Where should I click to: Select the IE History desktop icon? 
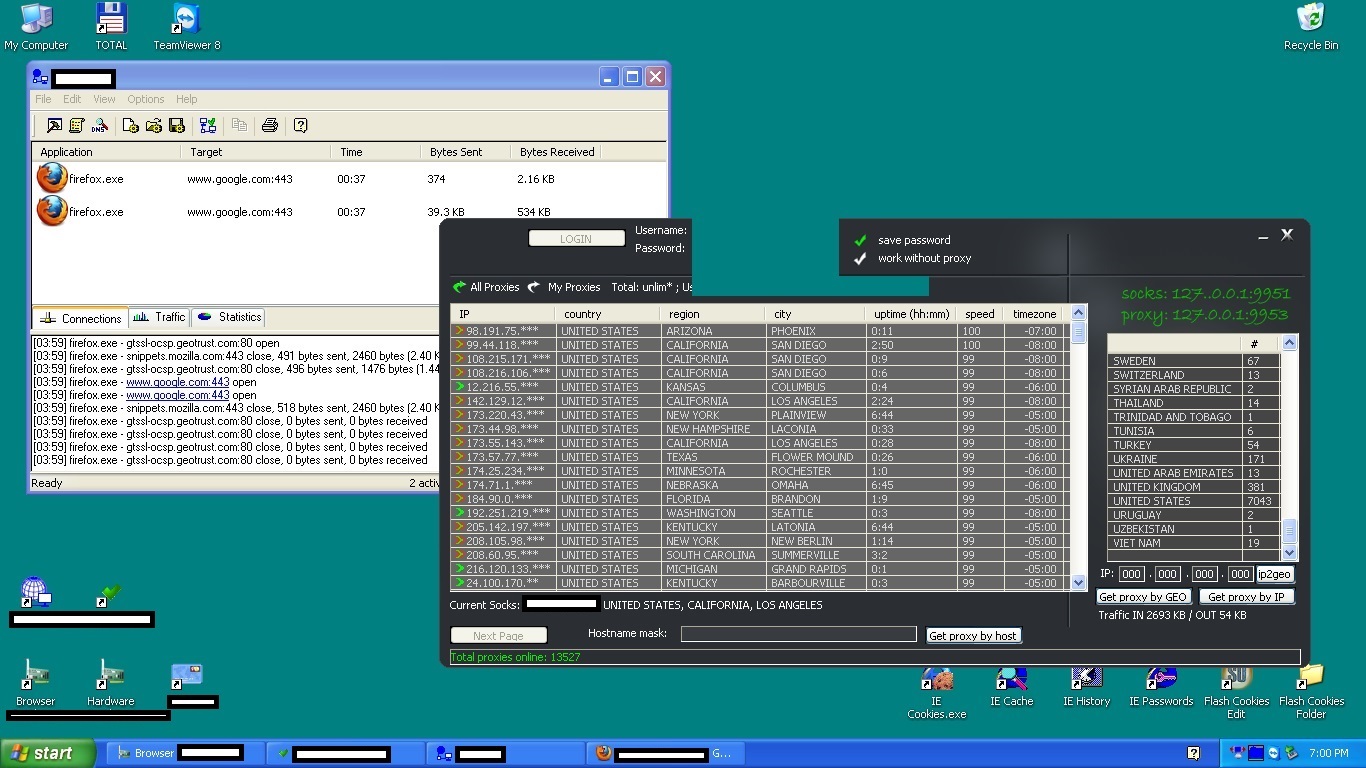1086,687
